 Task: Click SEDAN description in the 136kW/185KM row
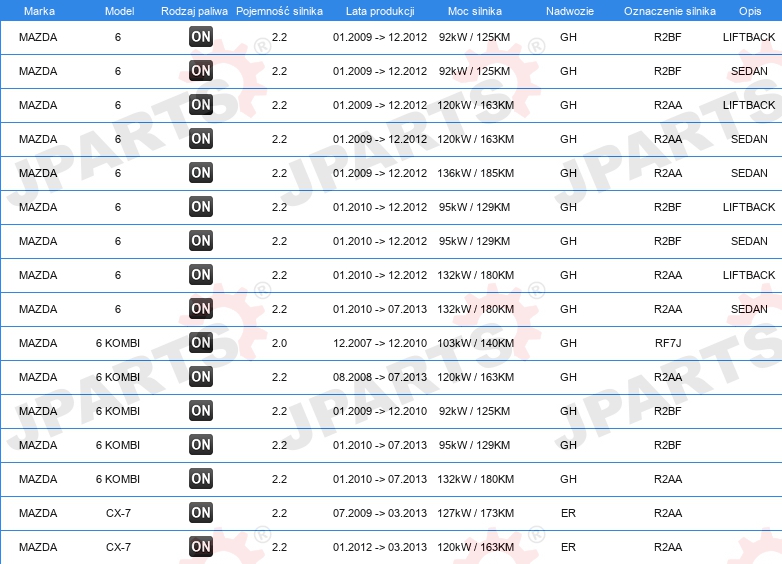[x=749, y=173]
